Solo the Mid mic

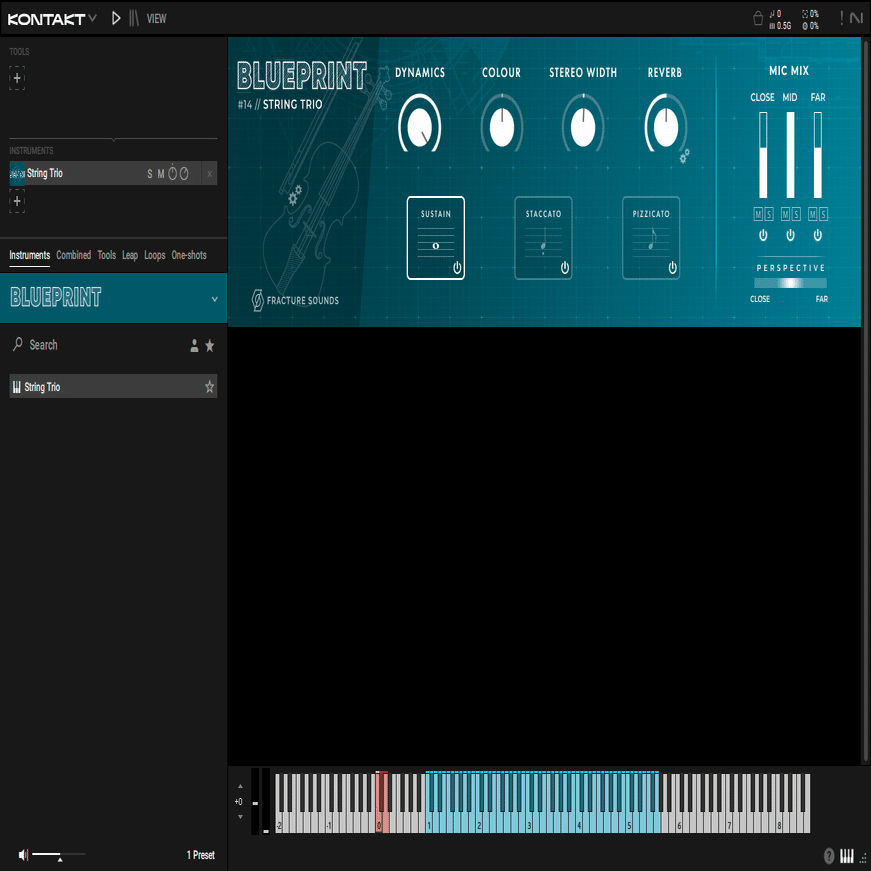pos(796,214)
